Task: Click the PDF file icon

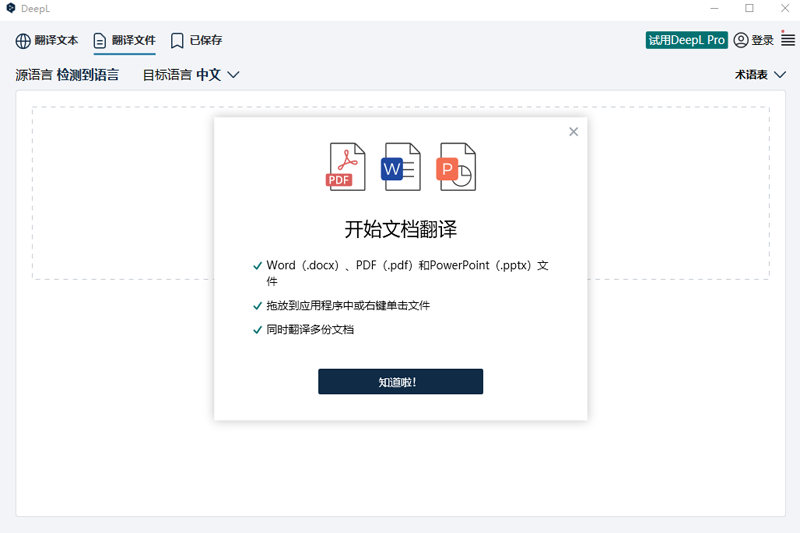Action: point(345,167)
